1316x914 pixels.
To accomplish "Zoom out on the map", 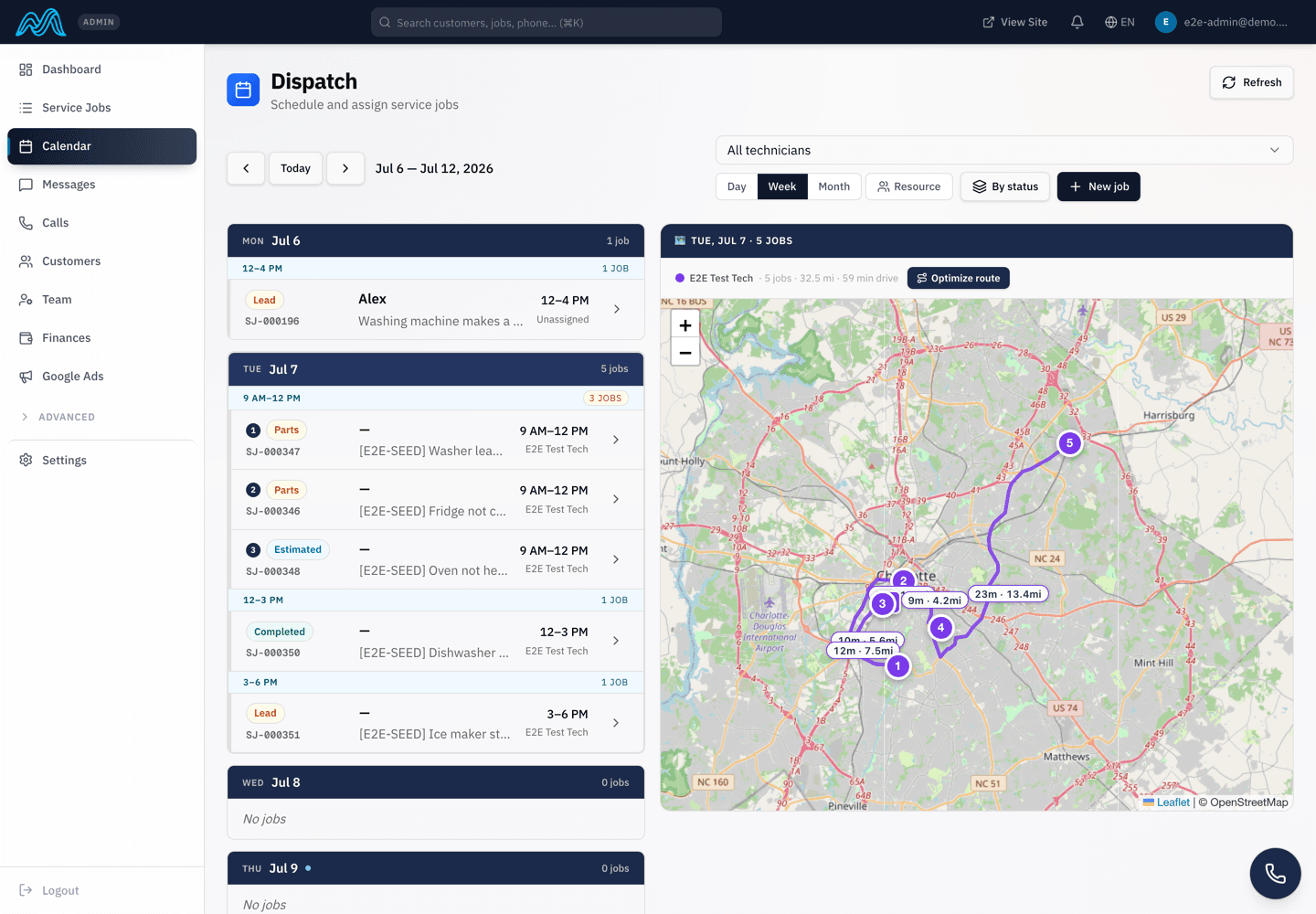I will click(685, 353).
